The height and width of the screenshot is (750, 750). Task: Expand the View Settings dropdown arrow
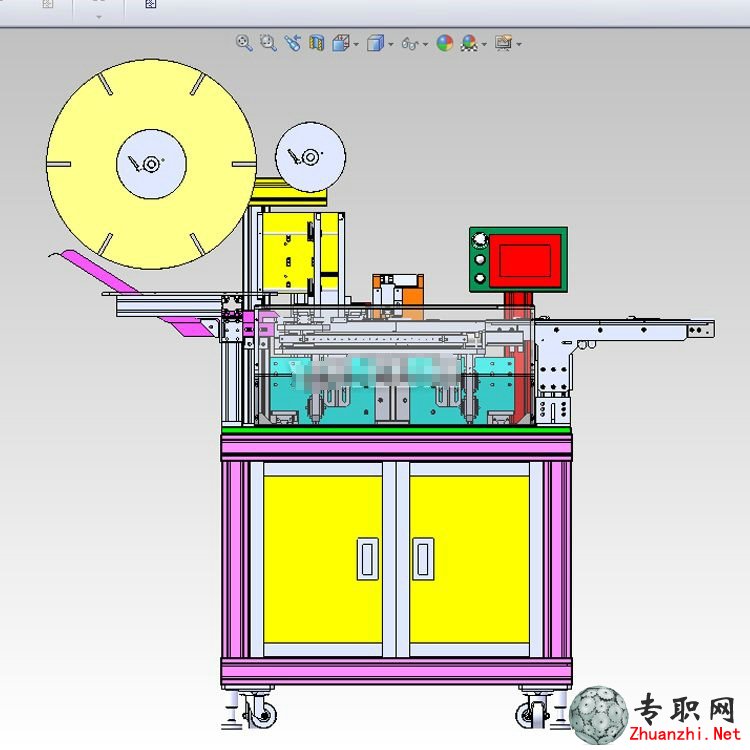[x=519, y=44]
